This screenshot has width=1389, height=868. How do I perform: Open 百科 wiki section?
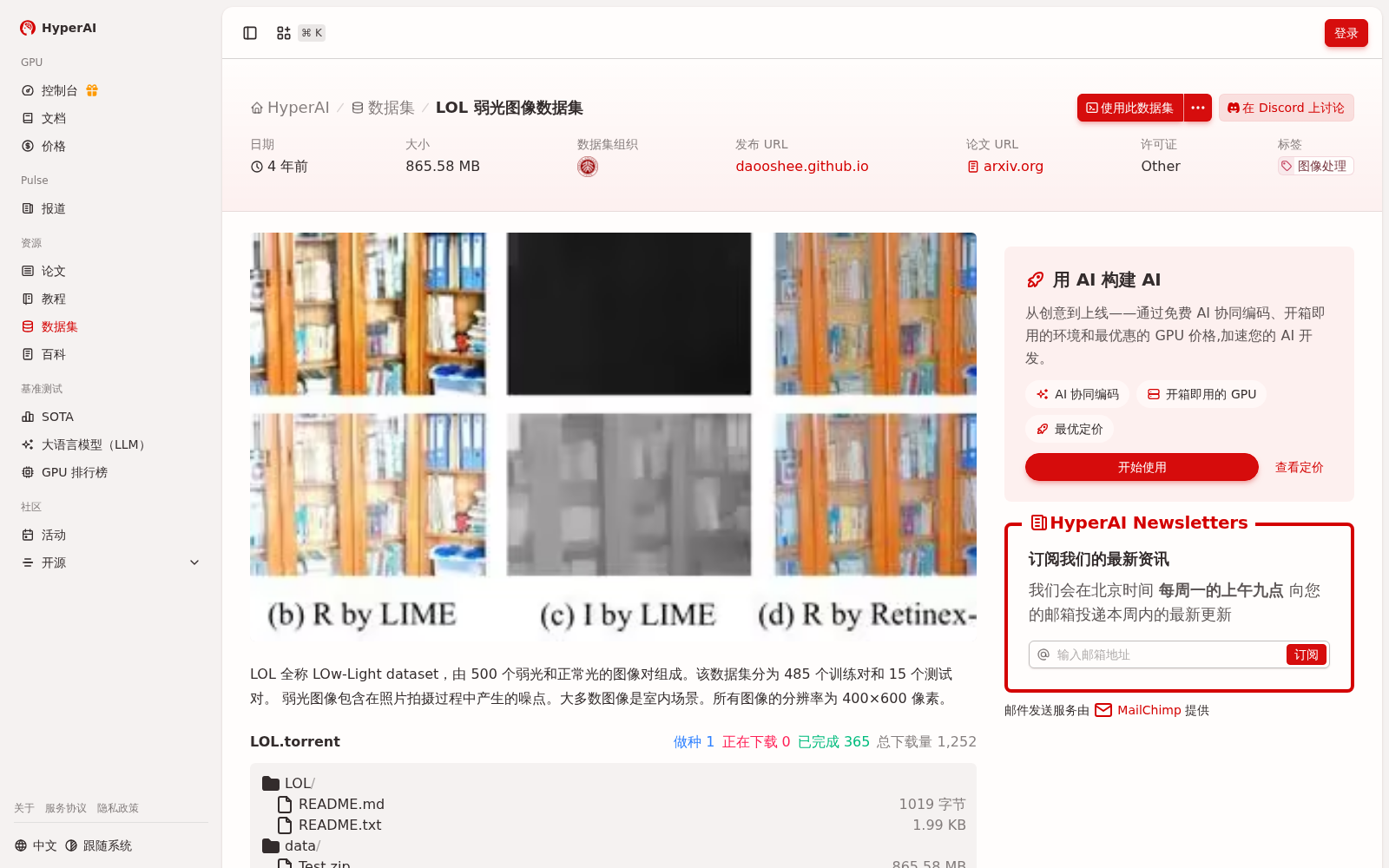pos(111,354)
